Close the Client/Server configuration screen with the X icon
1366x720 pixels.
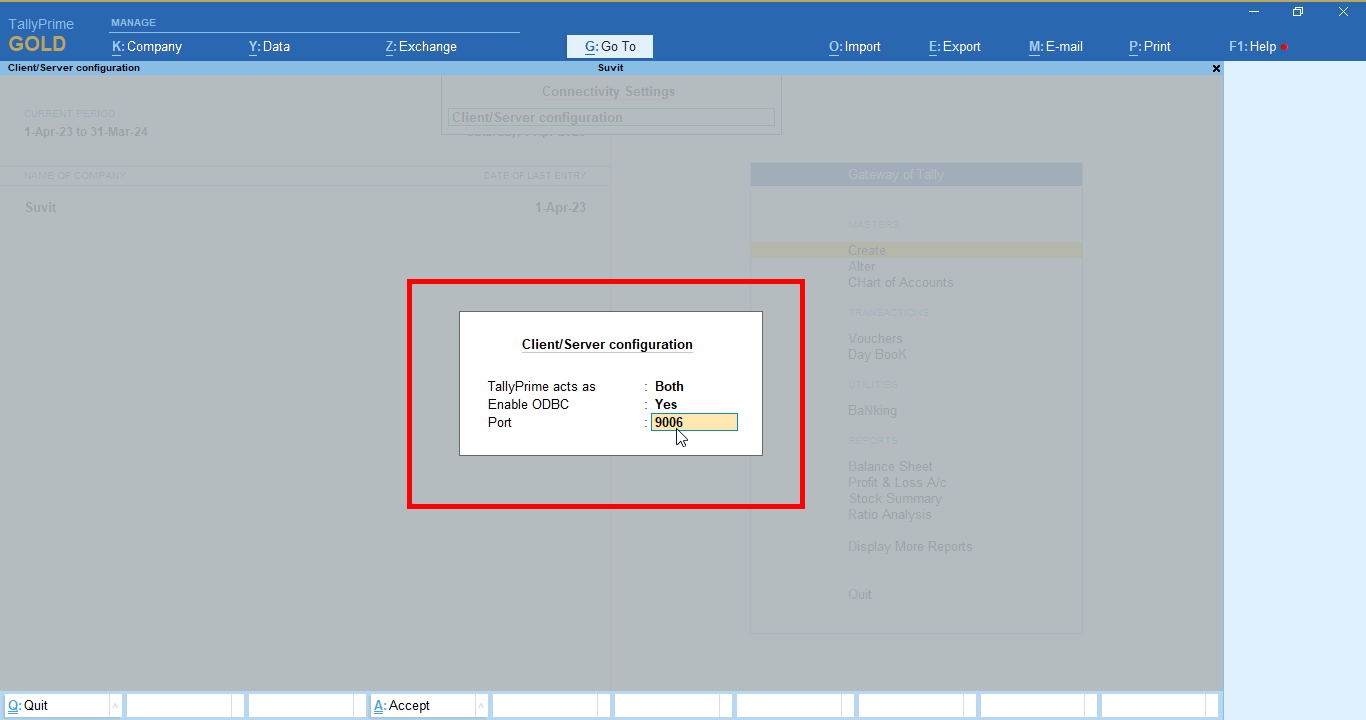(1216, 68)
